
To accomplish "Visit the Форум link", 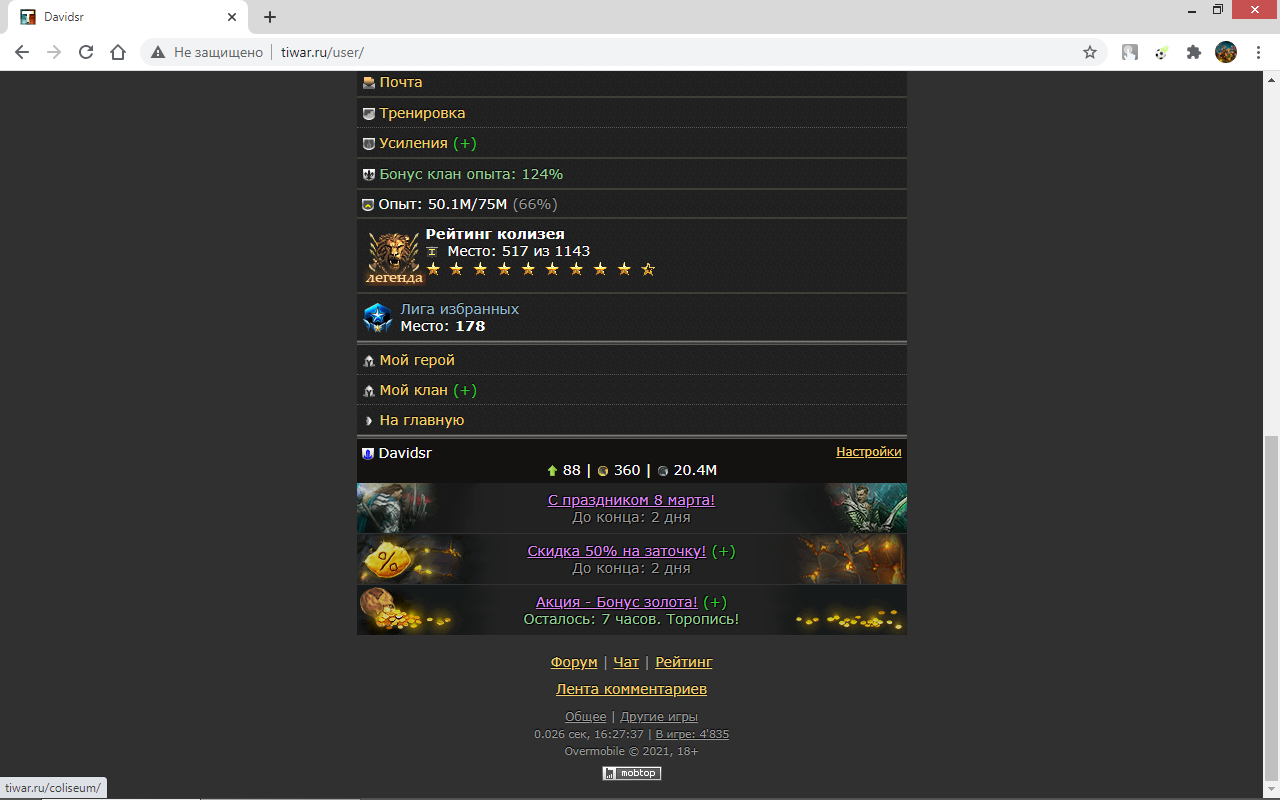I will coord(574,662).
